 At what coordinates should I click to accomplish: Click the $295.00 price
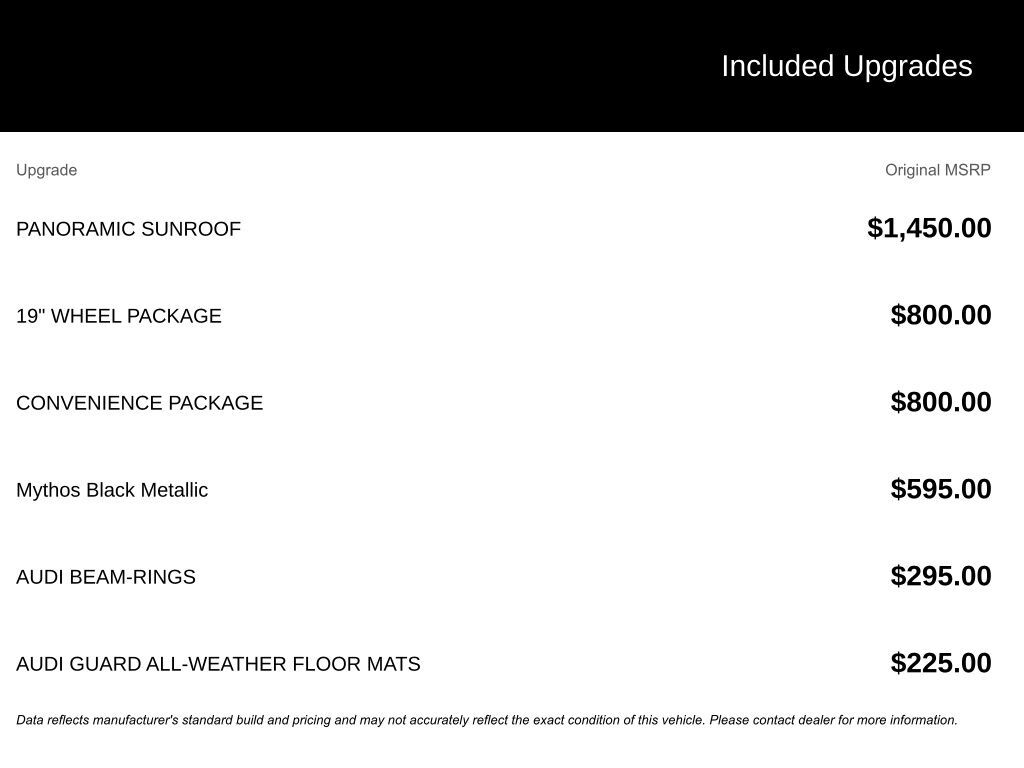coord(941,576)
